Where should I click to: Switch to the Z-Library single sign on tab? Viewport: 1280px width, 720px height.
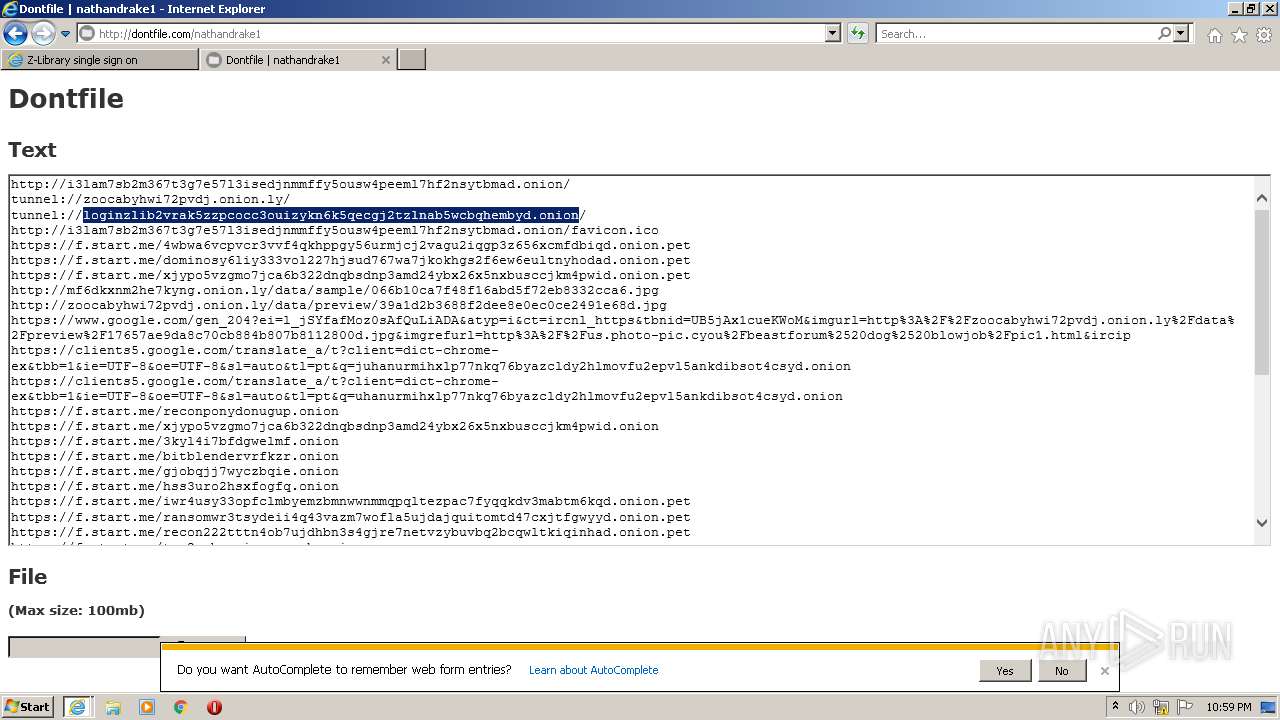click(100, 60)
